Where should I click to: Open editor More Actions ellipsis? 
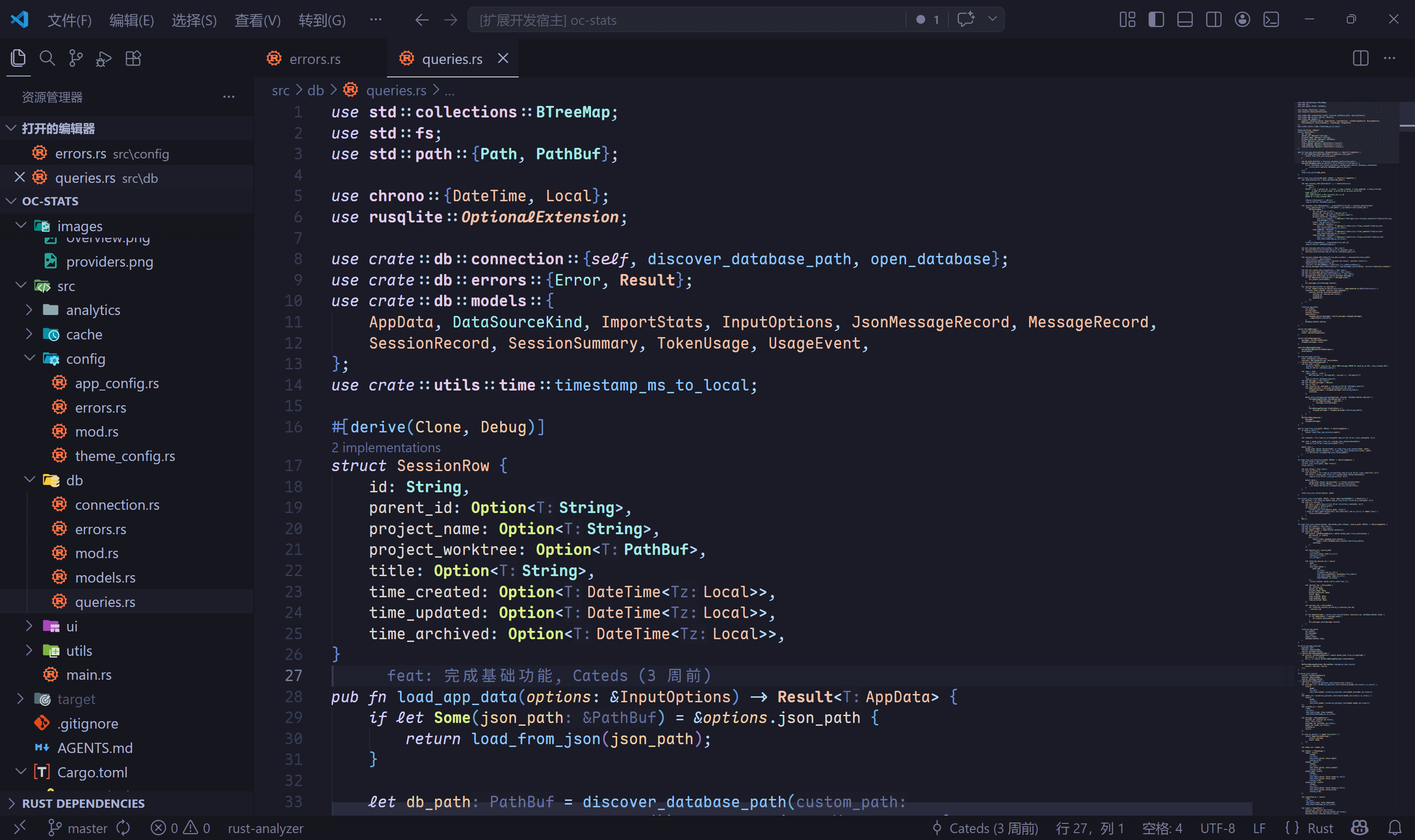[x=1390, y=58]
